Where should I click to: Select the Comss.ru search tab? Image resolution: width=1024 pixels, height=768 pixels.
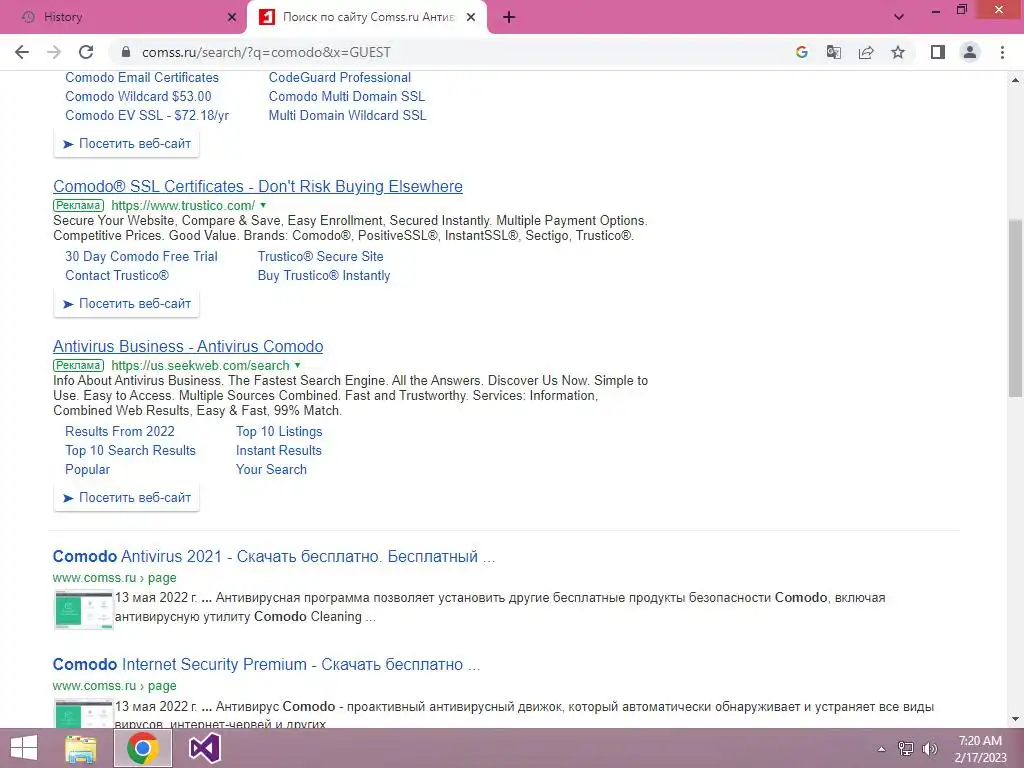pos(367,17)
